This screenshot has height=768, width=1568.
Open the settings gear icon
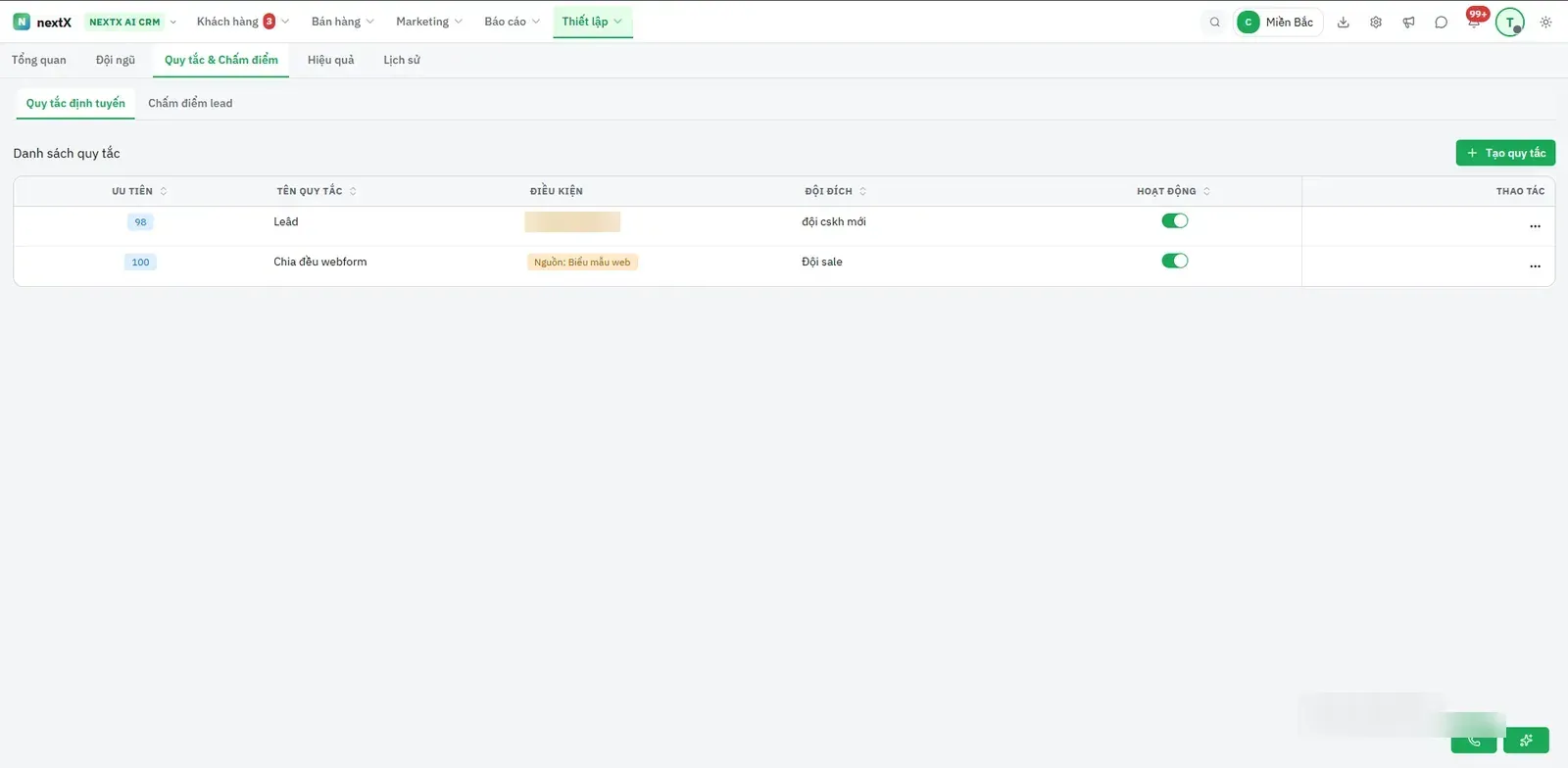point(1376,23)
